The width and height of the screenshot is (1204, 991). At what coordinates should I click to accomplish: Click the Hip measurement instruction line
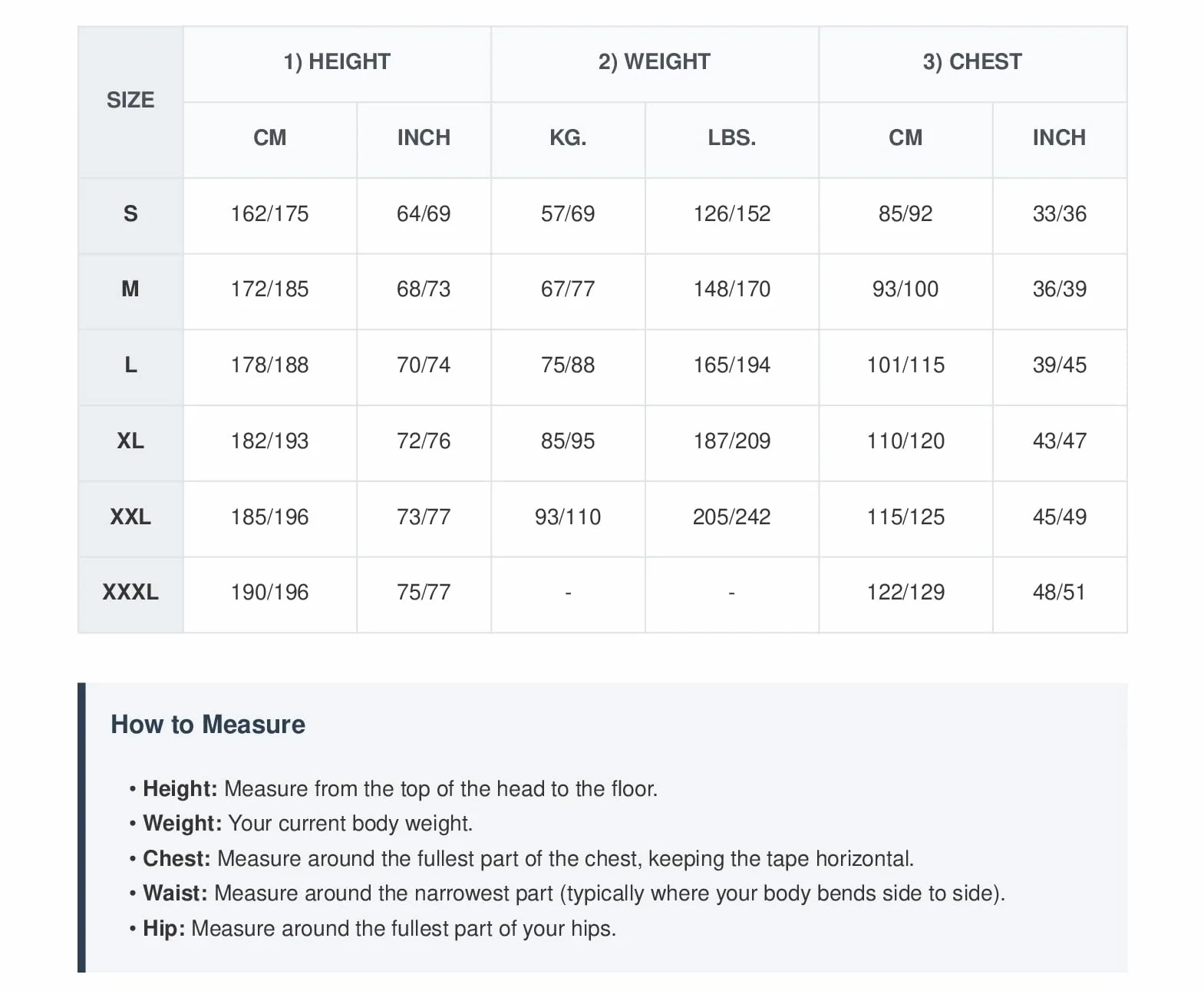pos(373,930)
